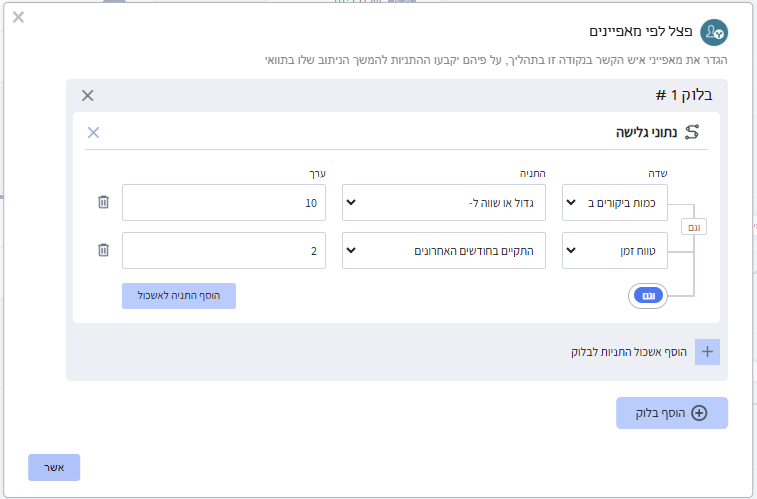Click the הוסף אשכול התניות לבלוק text
Image resolution: width=757 pixels, height=499 pixels.
(x=626, y=352)
